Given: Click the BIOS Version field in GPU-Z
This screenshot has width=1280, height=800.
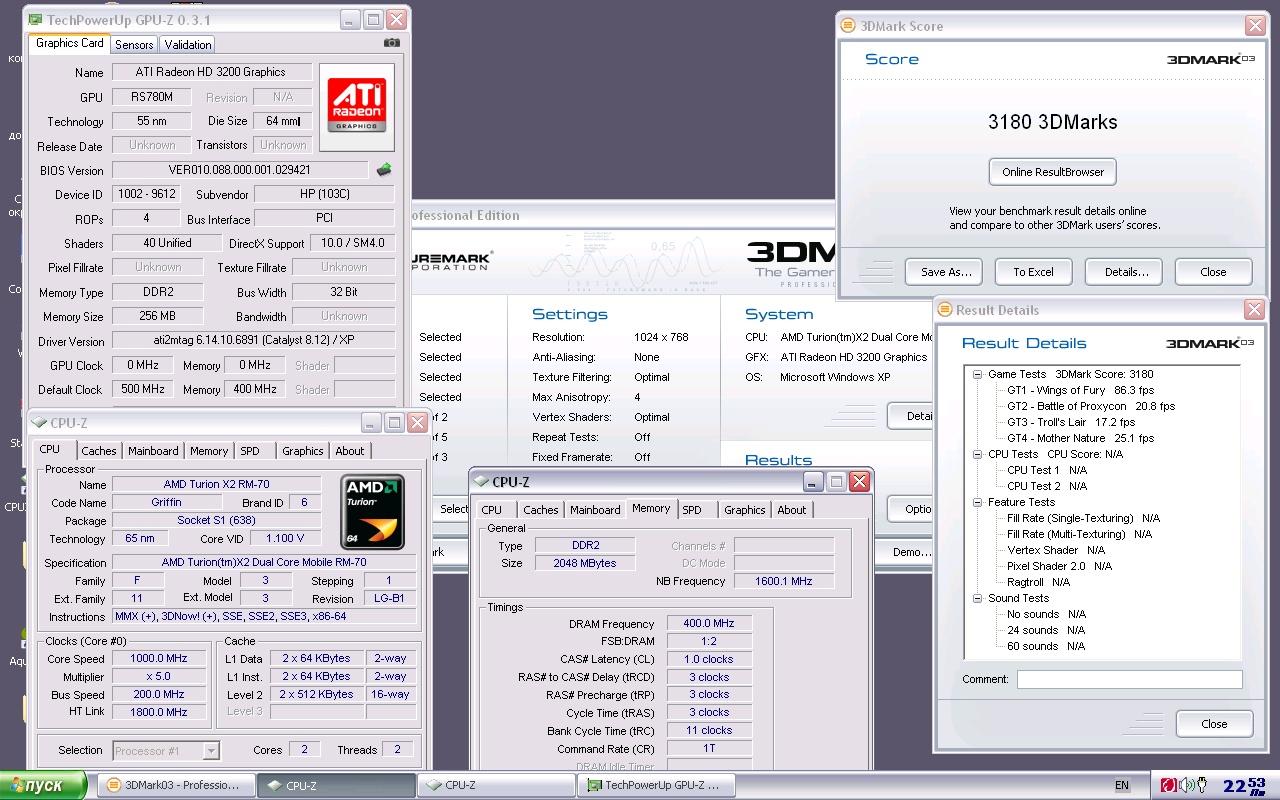Looking at the screenshot, I should (x=240, y=170).
